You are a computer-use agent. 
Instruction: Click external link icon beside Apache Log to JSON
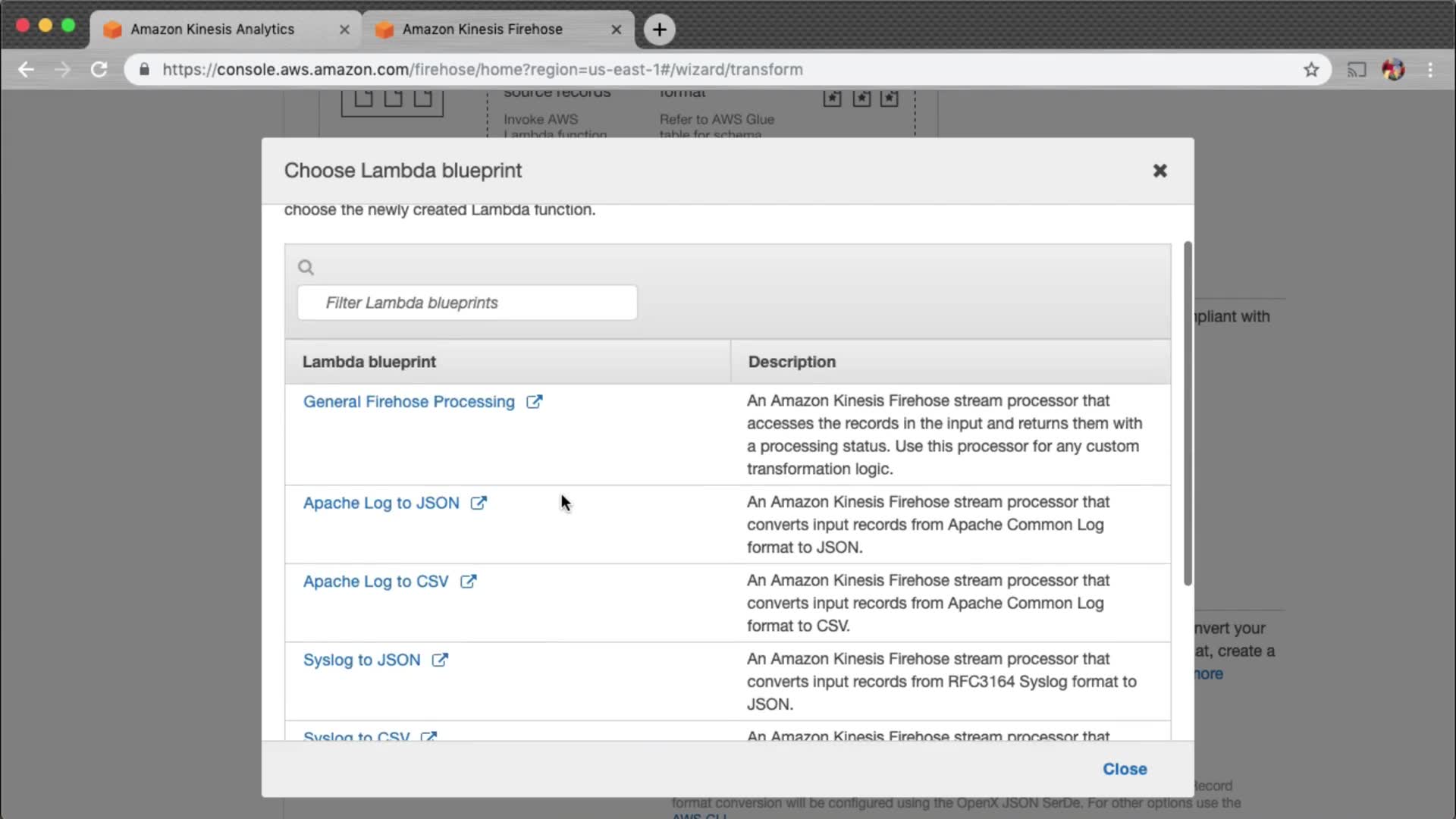click(479, 503)
